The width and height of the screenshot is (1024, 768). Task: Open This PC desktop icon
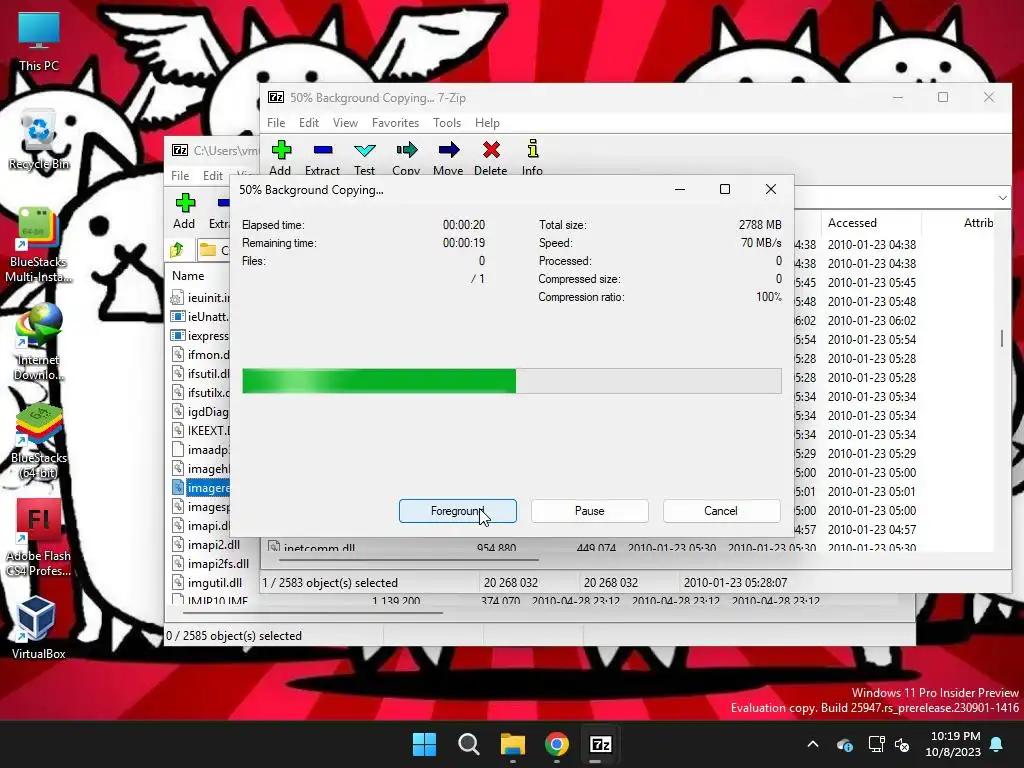pyautogui.click(x=39, y=42)
